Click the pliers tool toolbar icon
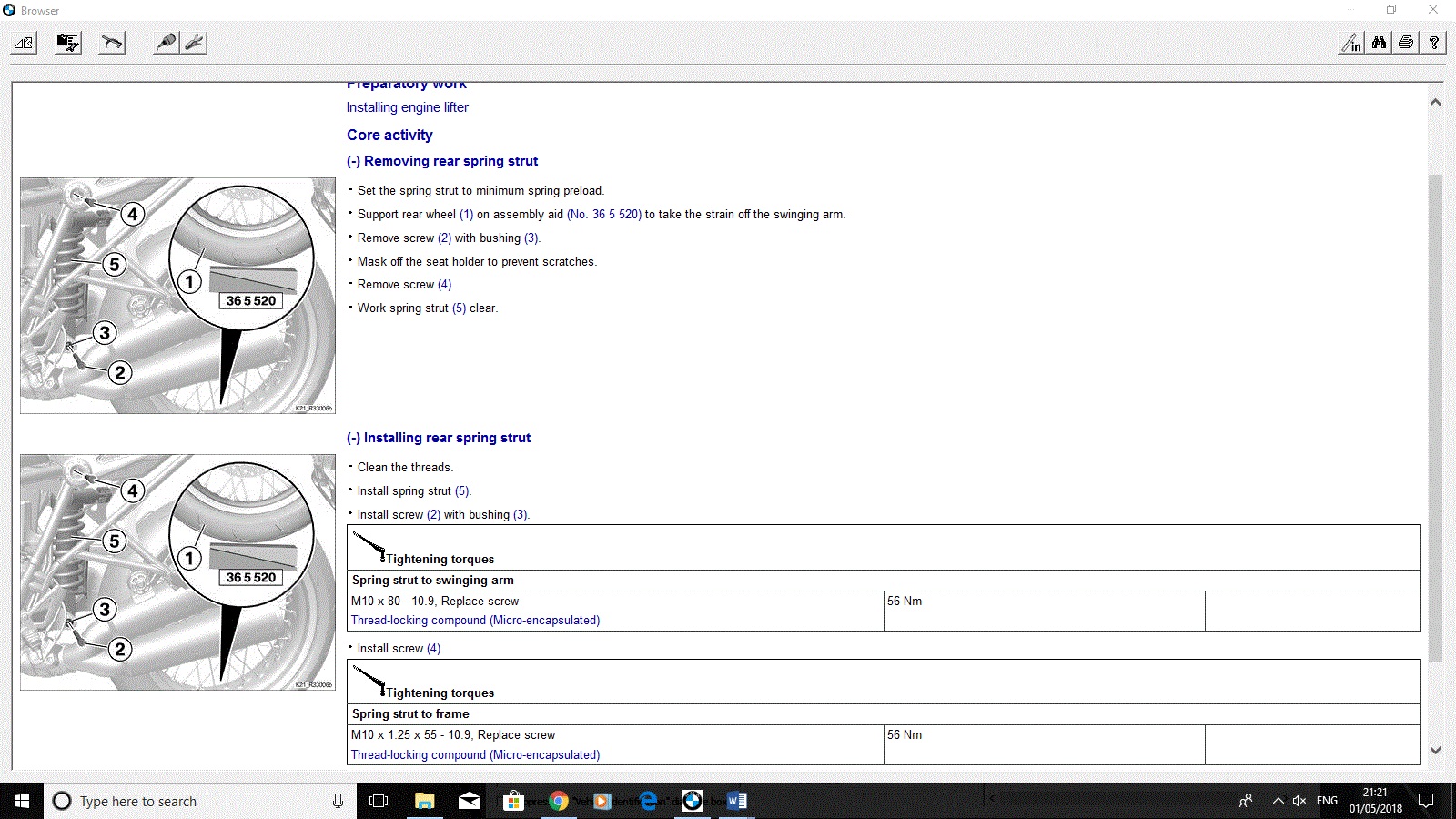The height and width of the screenshot is (819, 1456). tap(194, 43)
